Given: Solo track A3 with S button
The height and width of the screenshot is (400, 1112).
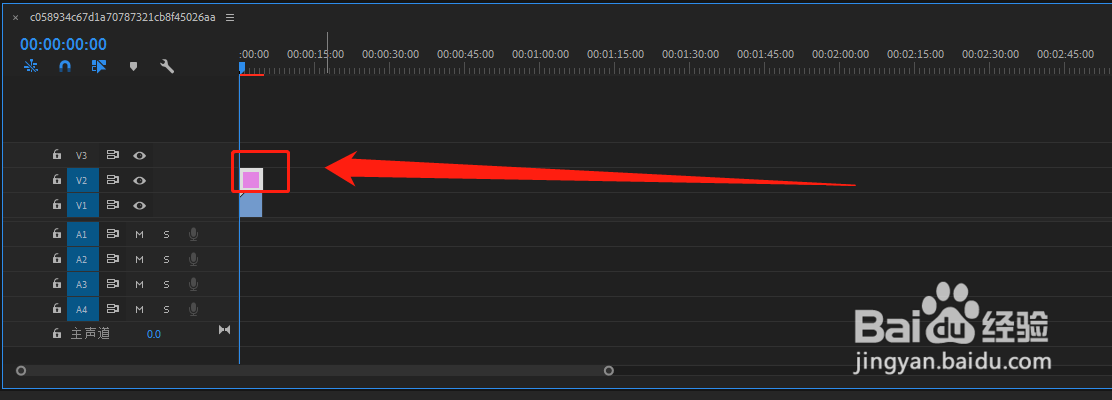Looking at the screenshot, I should coord(167,284).
